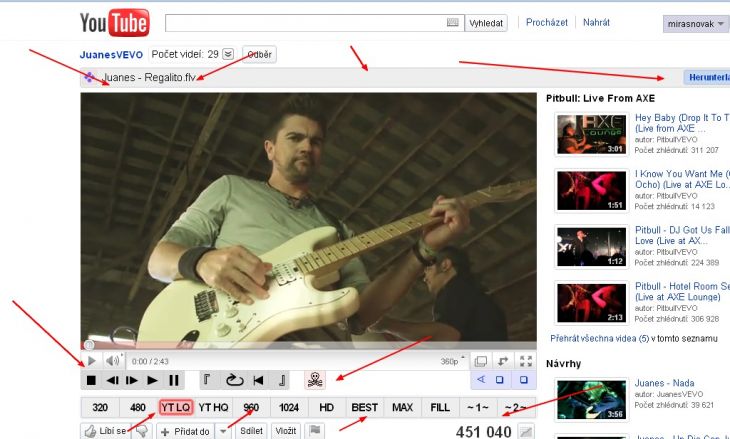Click the Juanes - Regalito.flv file name
This screenshot has height=439, width=730.
click(x=149, y=77)
